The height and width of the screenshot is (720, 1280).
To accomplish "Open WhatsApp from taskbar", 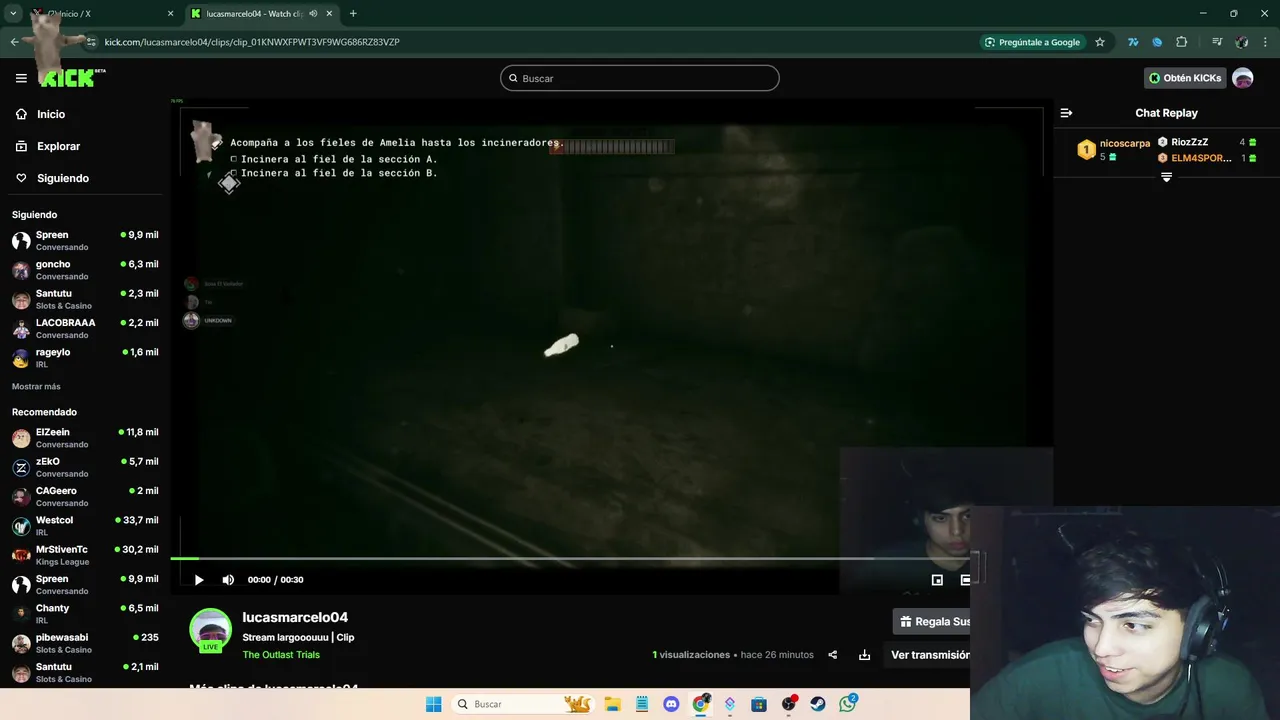I will click(848, 704).
